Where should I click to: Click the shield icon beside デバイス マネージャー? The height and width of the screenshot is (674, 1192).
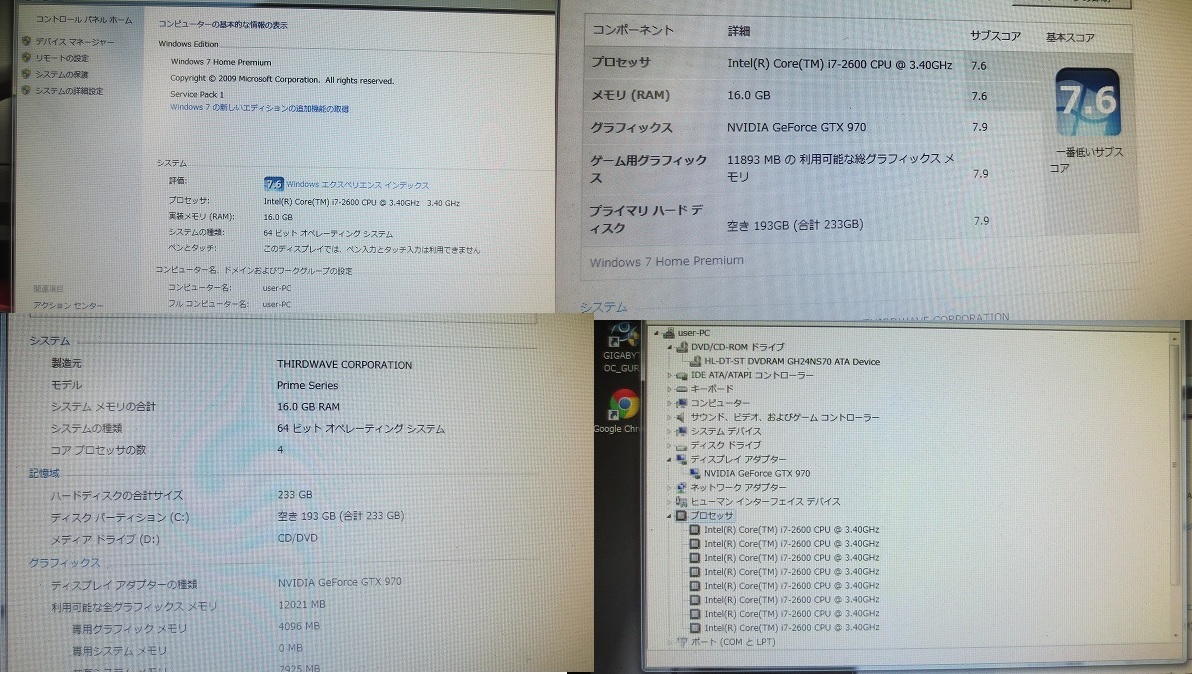[27, 42]
